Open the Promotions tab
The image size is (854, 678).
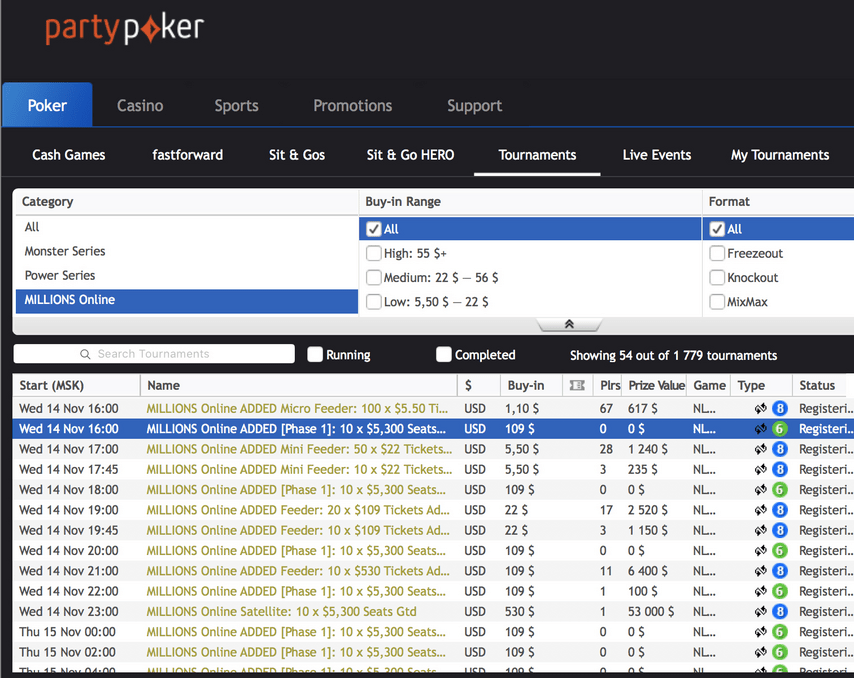coord(352,106)
